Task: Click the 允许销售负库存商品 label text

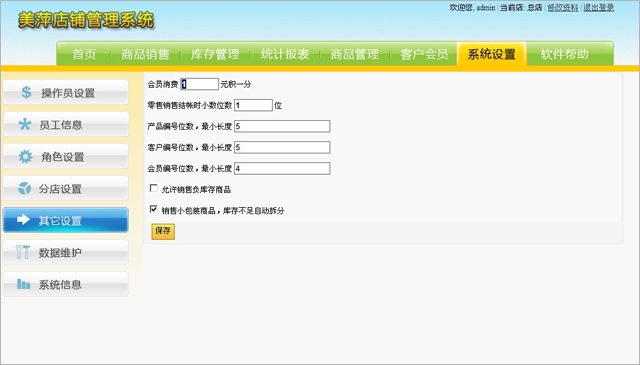Action: coord(196,189)
